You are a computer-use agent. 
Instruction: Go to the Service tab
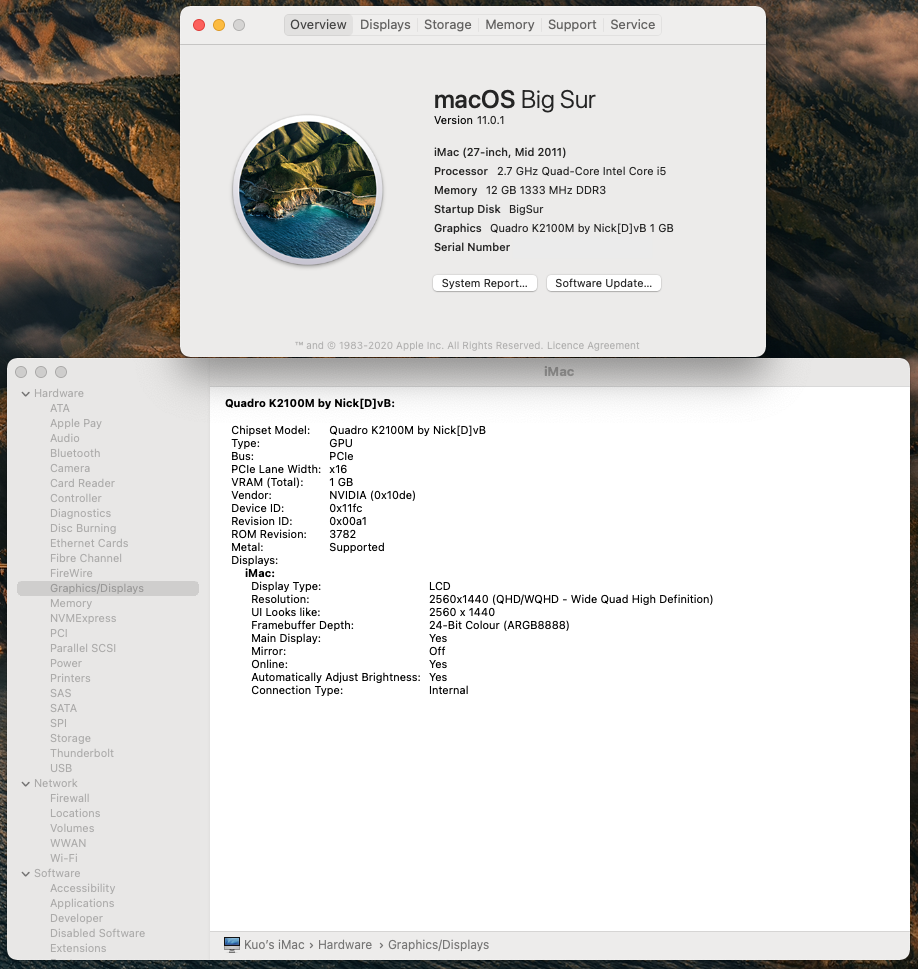[632, 25]
